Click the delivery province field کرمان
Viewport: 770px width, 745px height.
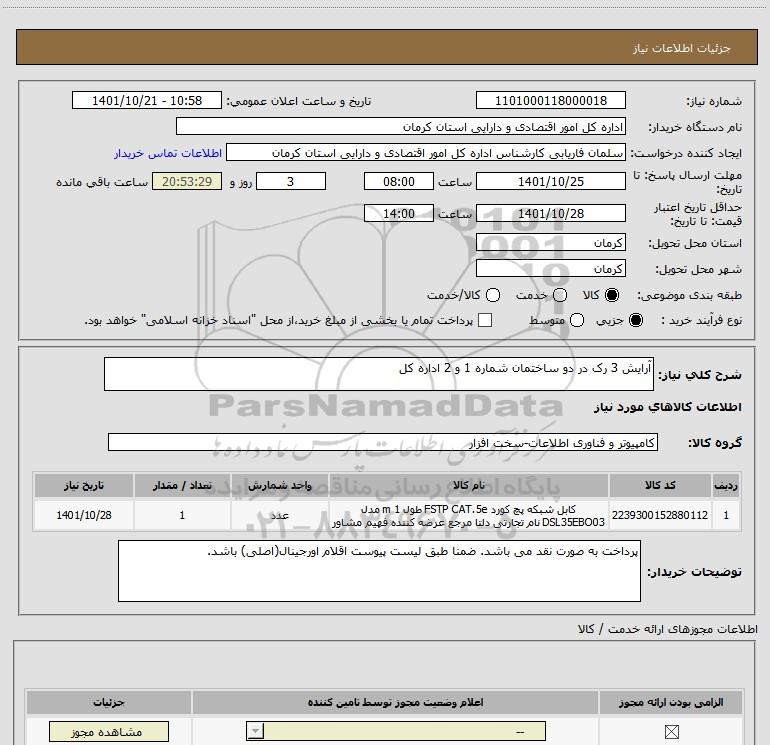(550, 242)
